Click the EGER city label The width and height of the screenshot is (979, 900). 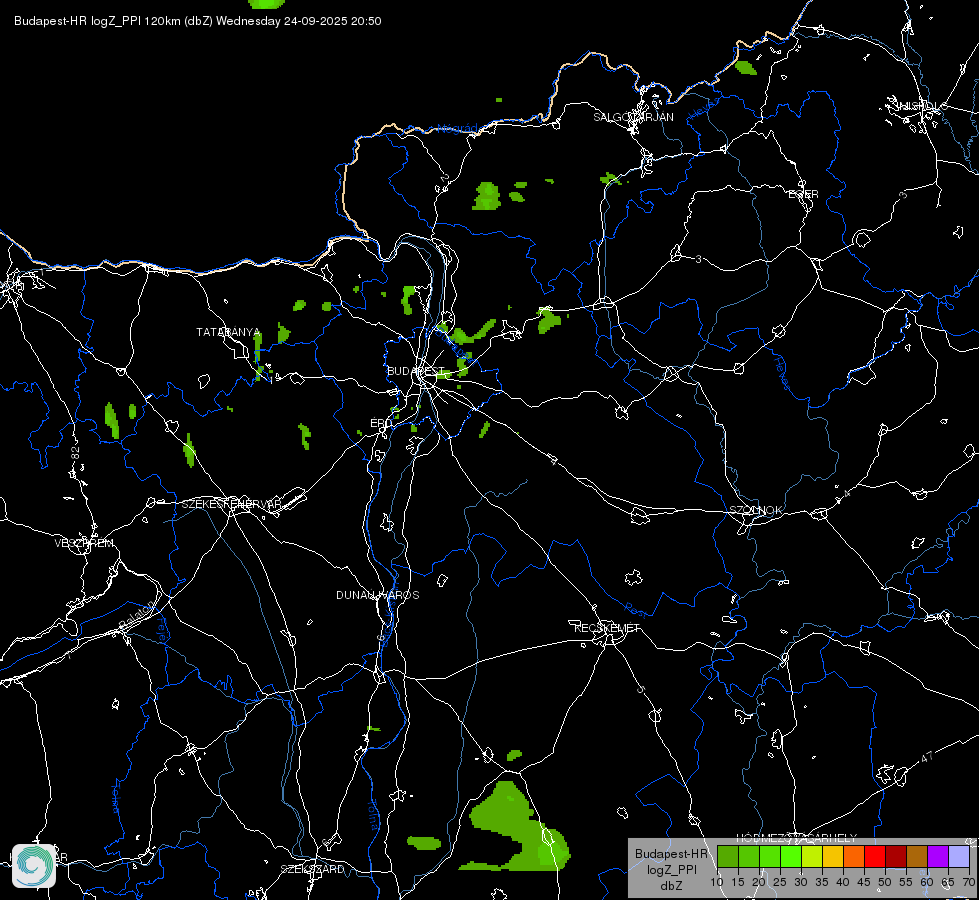coord(803,194)
